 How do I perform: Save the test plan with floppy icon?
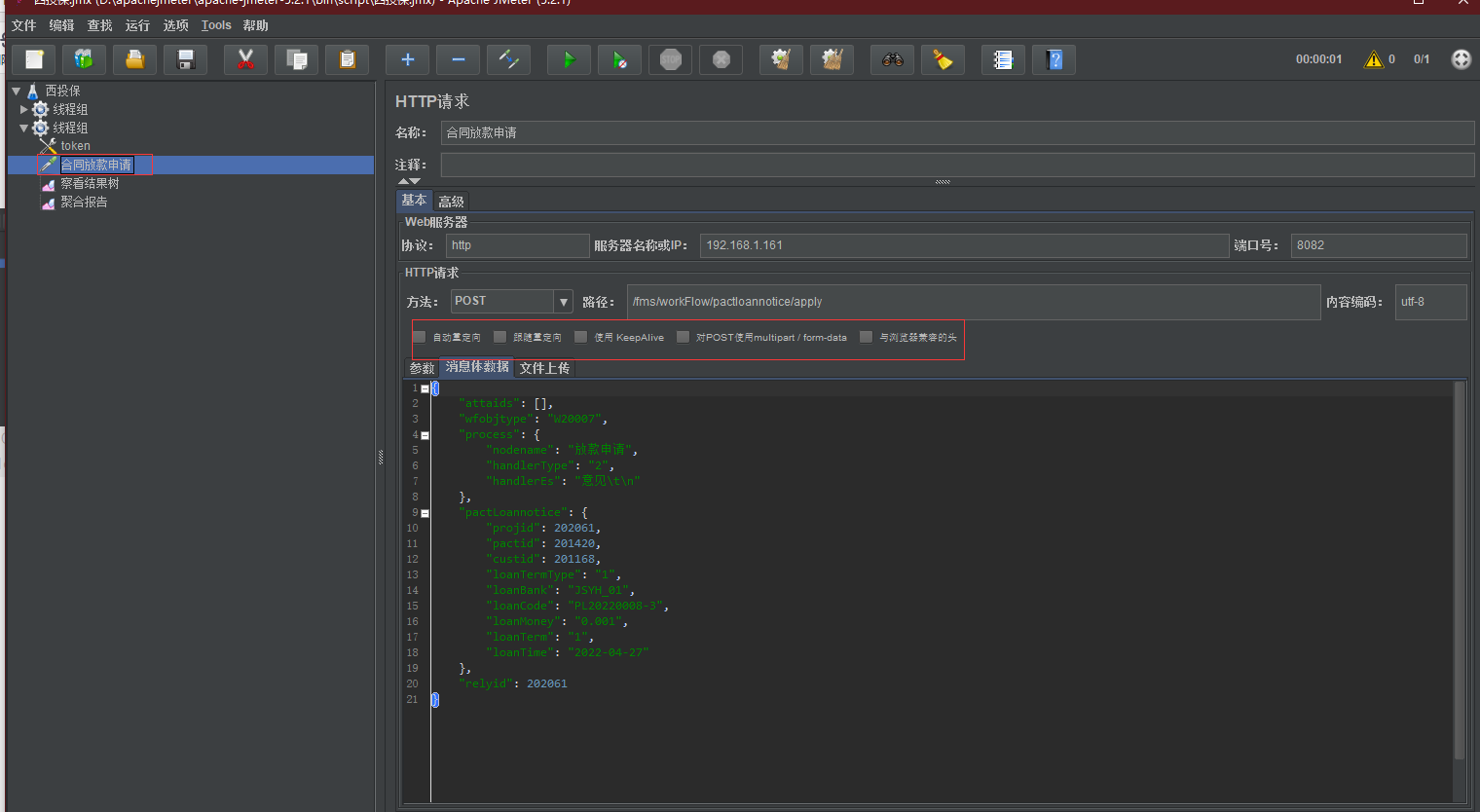(186, 59)
